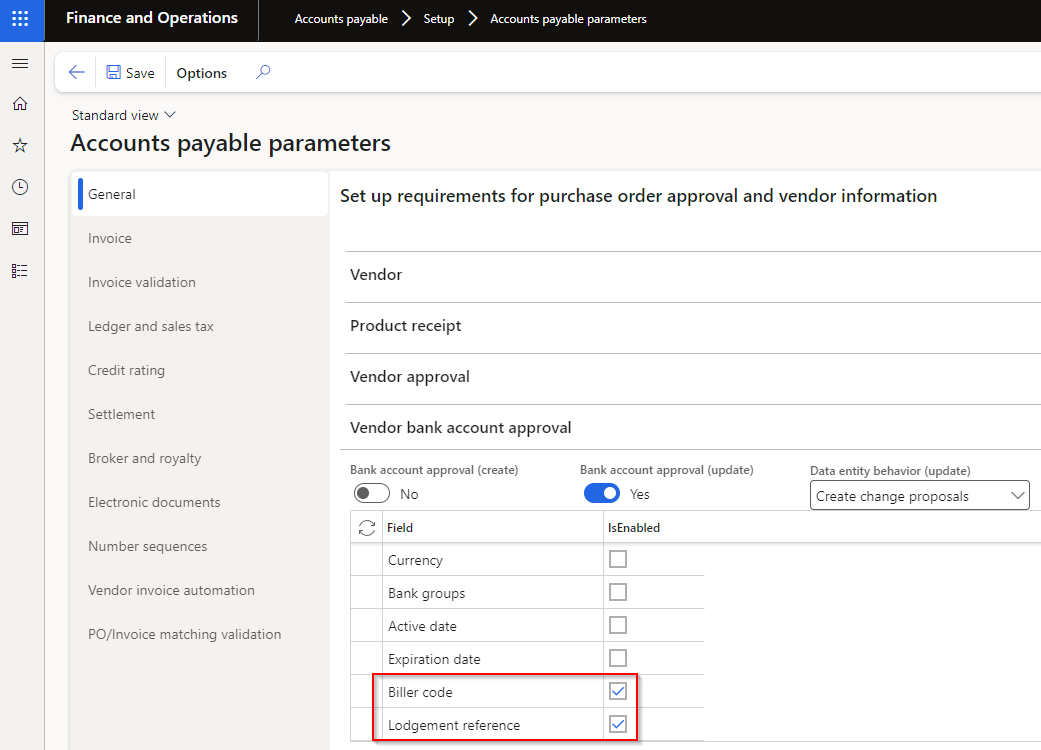Turn on Bank account approval (create) toggle

(371, 492)
